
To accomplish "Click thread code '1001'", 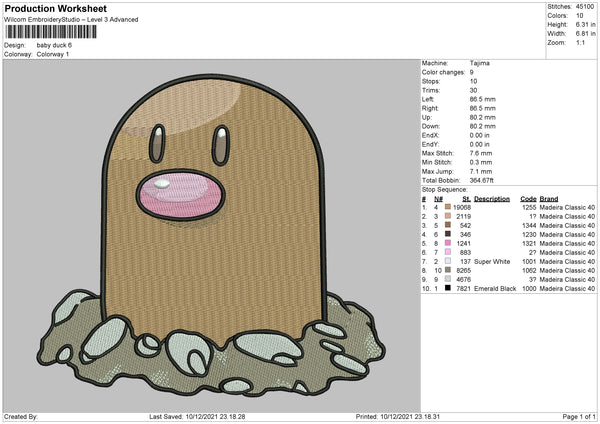I will (x=529, y=262).
